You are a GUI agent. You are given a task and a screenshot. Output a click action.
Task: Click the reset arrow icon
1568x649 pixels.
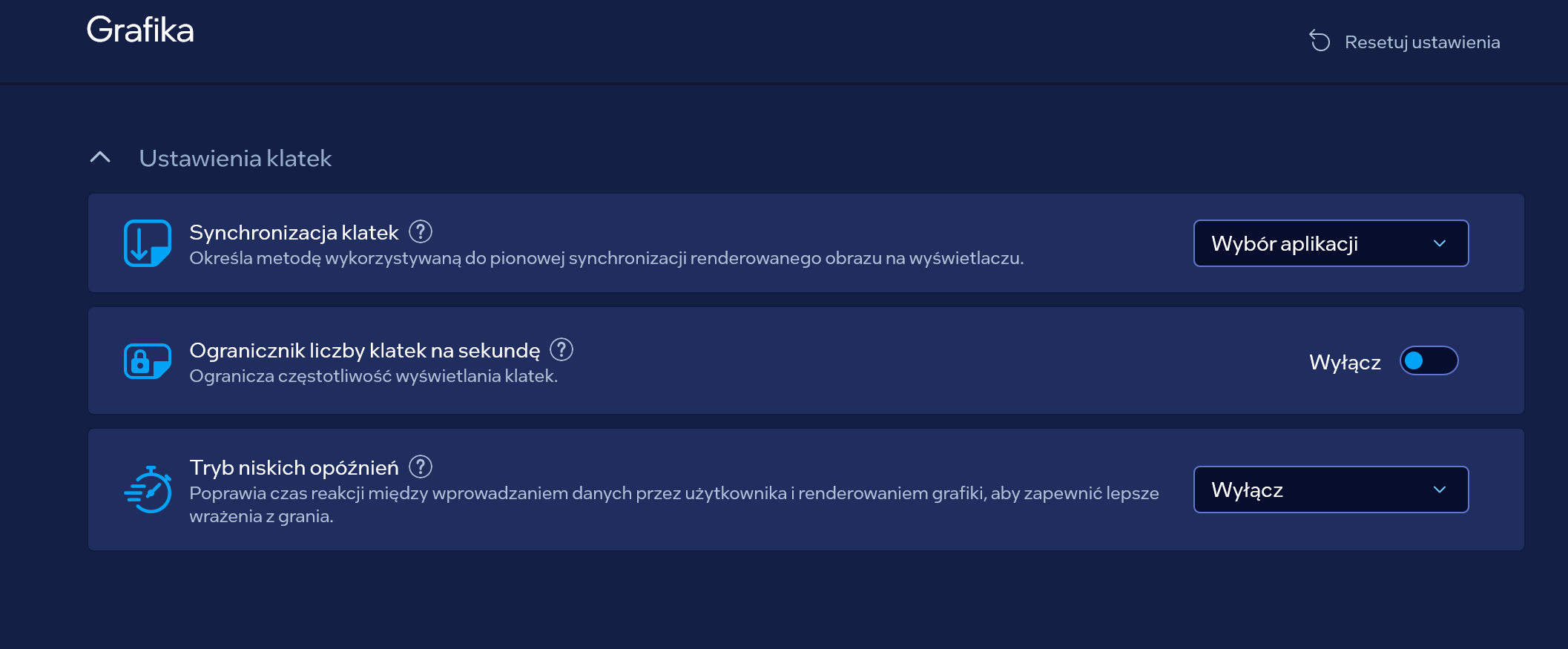click(1320, 41)
